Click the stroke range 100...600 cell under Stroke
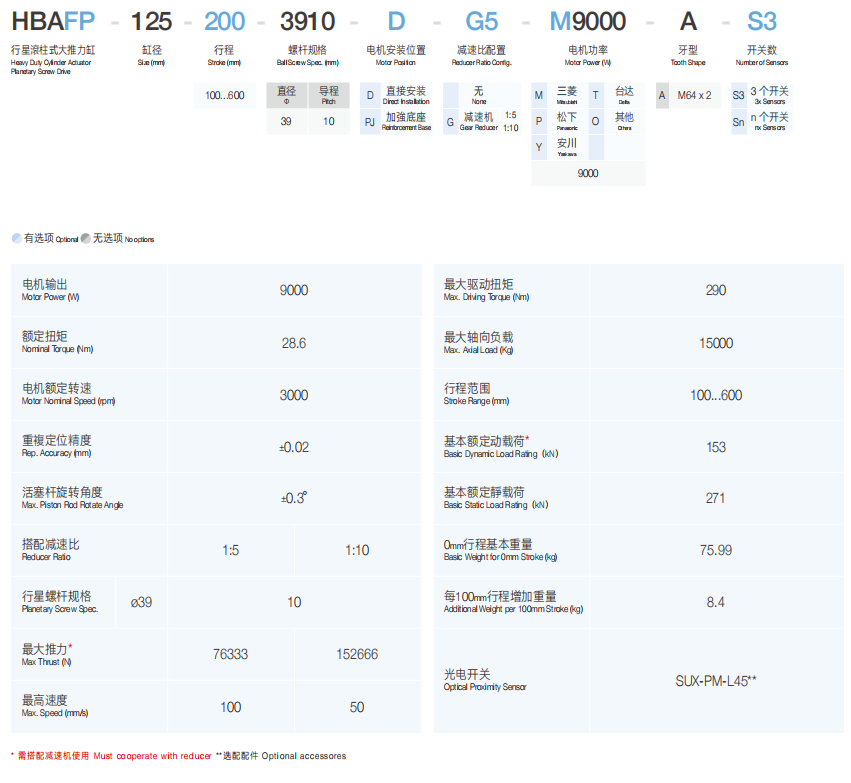 click(224, 96)
